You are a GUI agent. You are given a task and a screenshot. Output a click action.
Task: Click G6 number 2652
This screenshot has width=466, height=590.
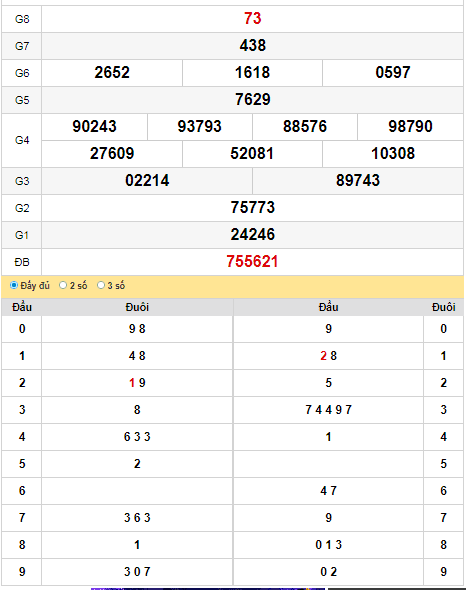(x=112, y=73)
